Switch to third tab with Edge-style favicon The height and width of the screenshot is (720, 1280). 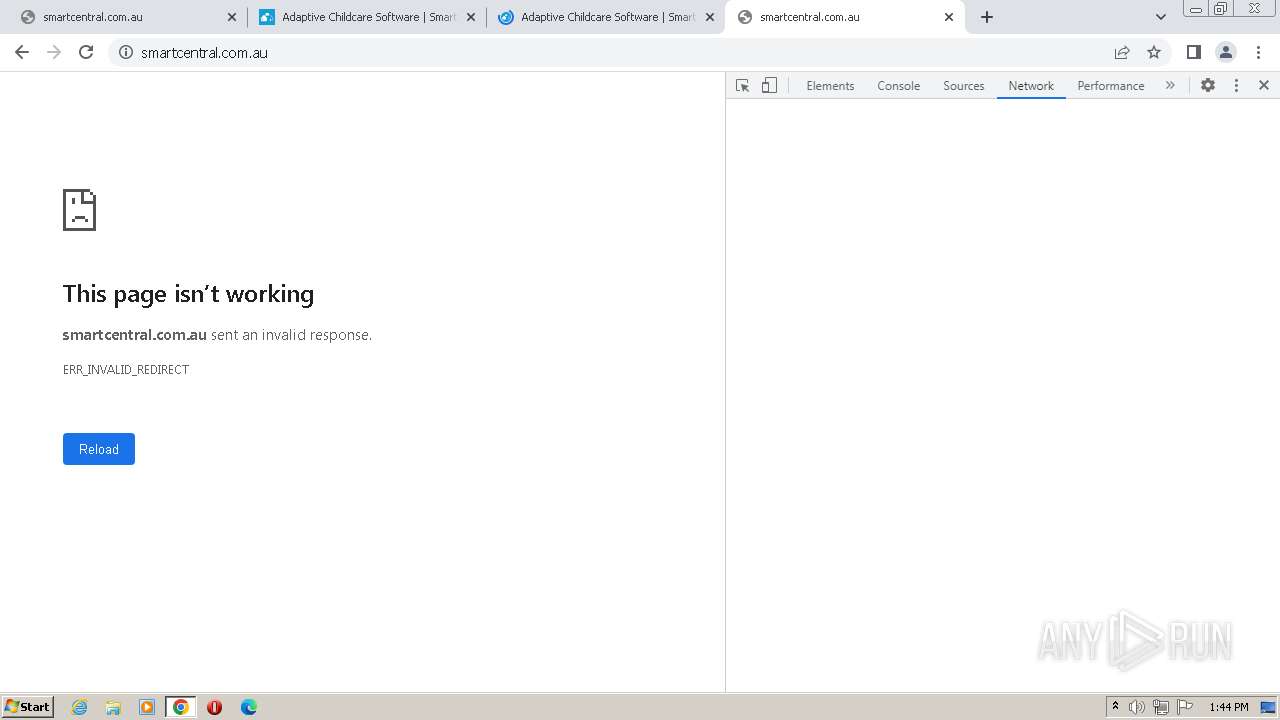pos(605,17)
